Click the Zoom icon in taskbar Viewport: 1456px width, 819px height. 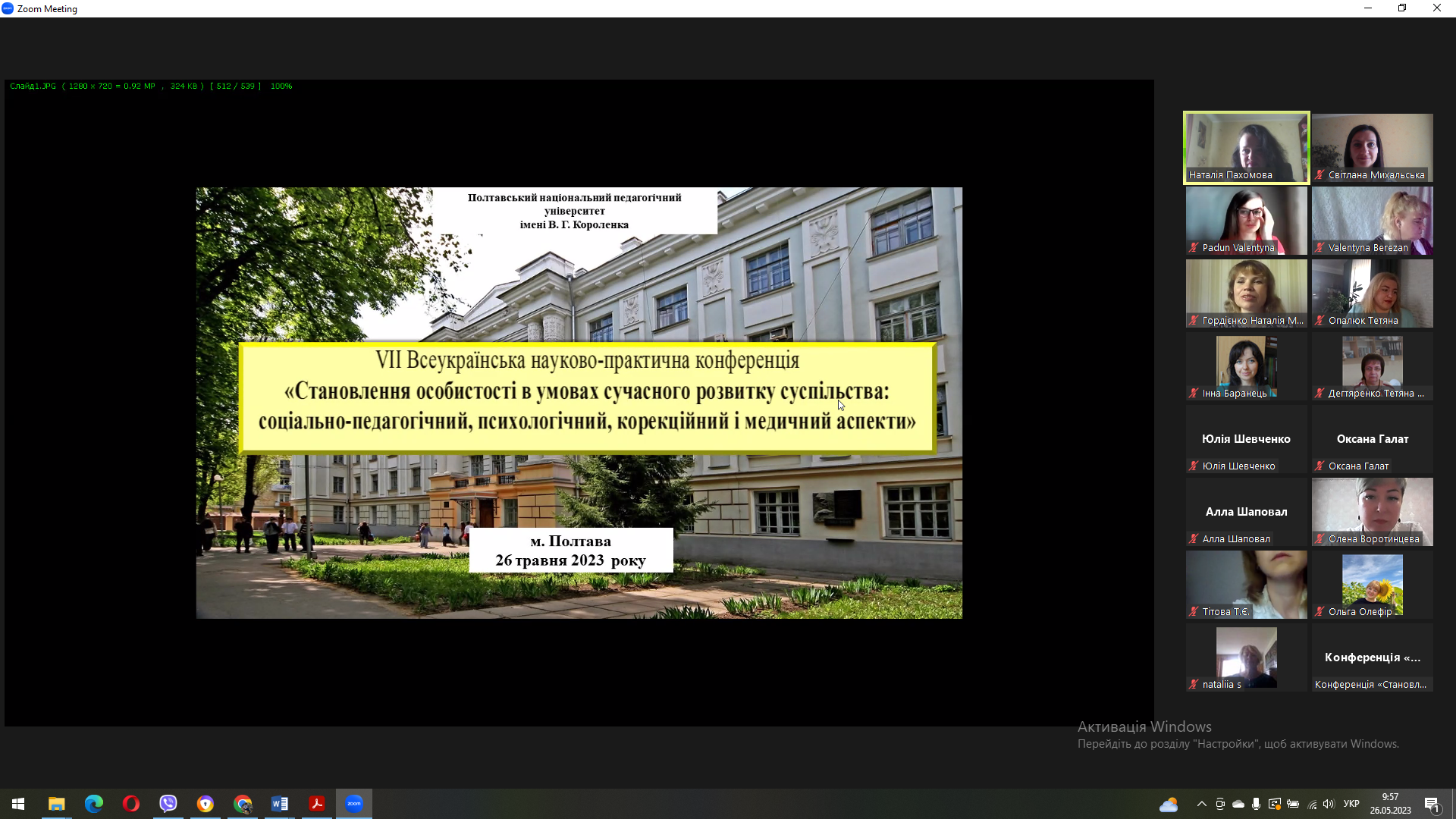coord(354,804)
